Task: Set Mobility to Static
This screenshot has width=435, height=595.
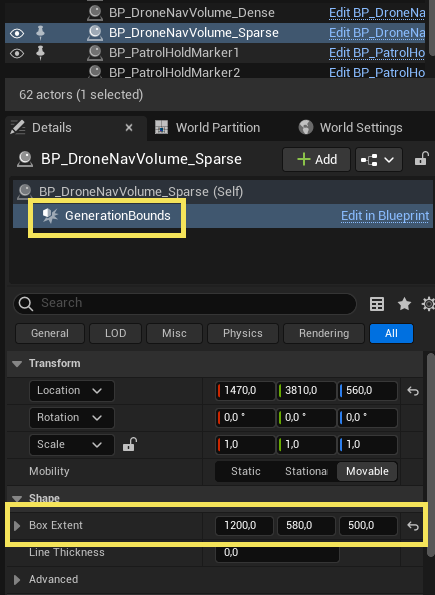Action: point(246,472)
